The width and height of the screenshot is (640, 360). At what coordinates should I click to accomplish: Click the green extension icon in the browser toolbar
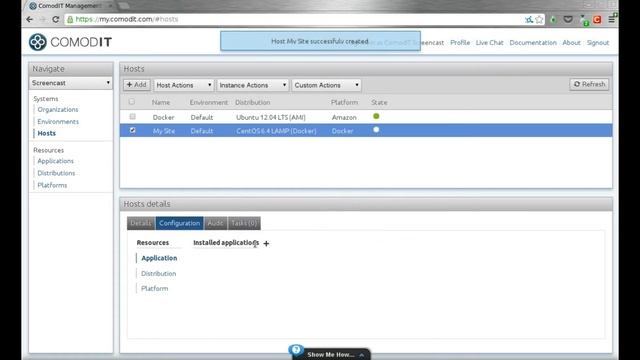pyautogui.click(x=553, y=19)
